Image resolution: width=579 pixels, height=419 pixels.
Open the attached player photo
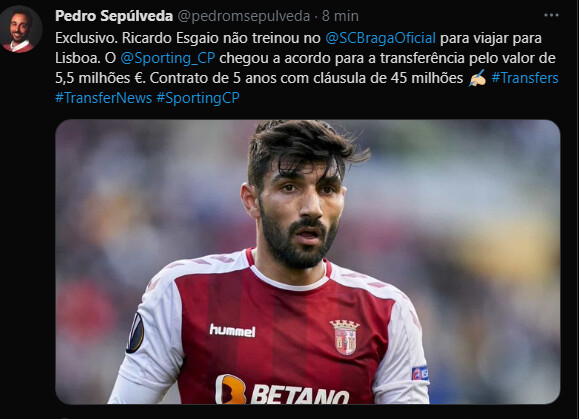pyautogui.click(x=308, y=261)
